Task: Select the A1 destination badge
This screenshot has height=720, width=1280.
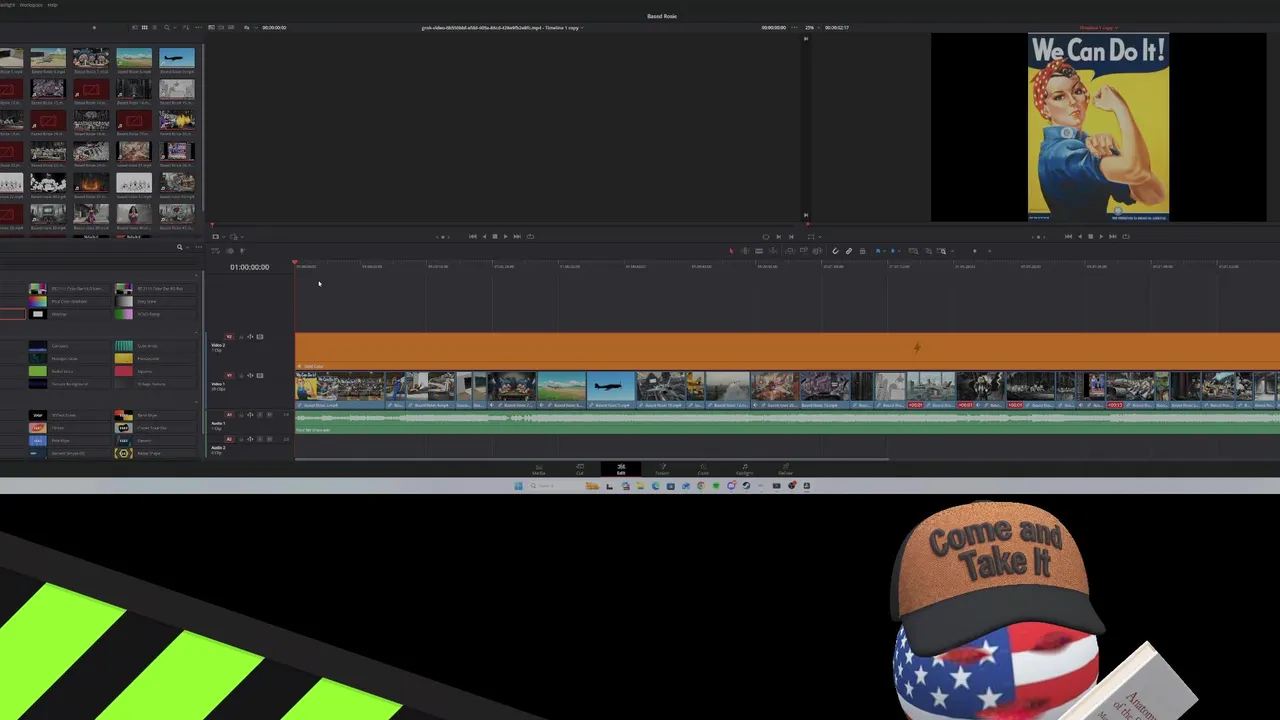Action: click(x=229, y=415)
